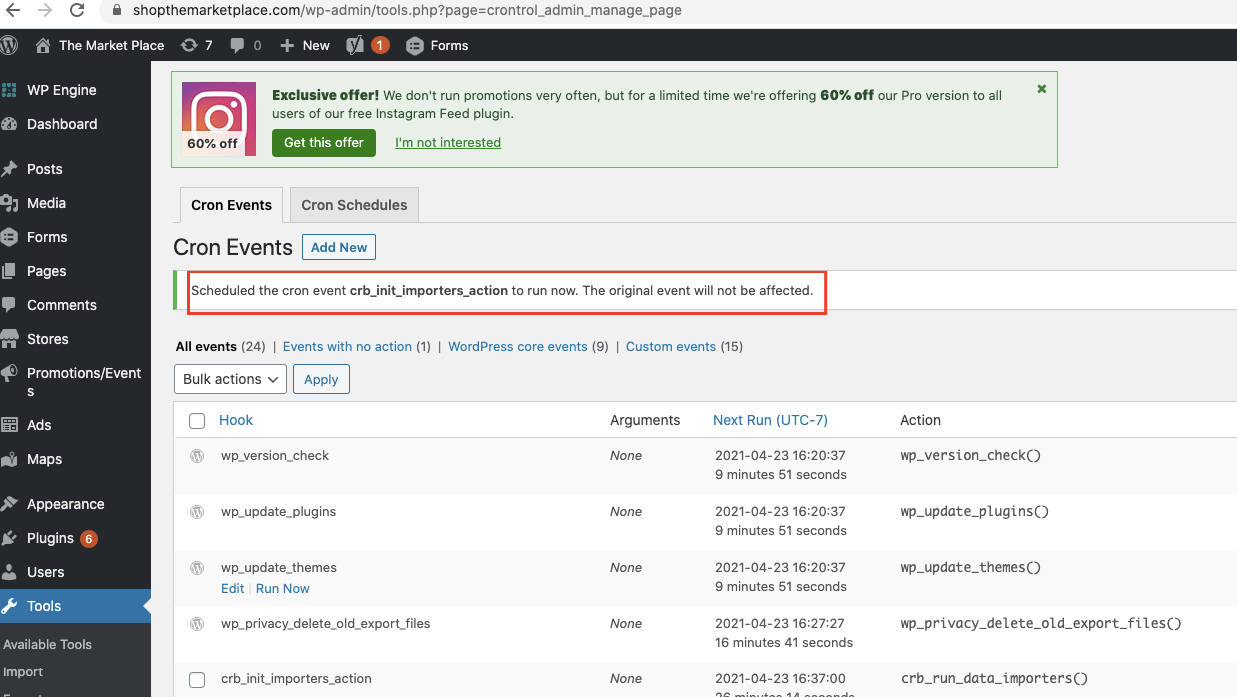Switch to the Cron Schedules tab
The width and height of the screenshot is (1237, 697).
coord(354,205)
